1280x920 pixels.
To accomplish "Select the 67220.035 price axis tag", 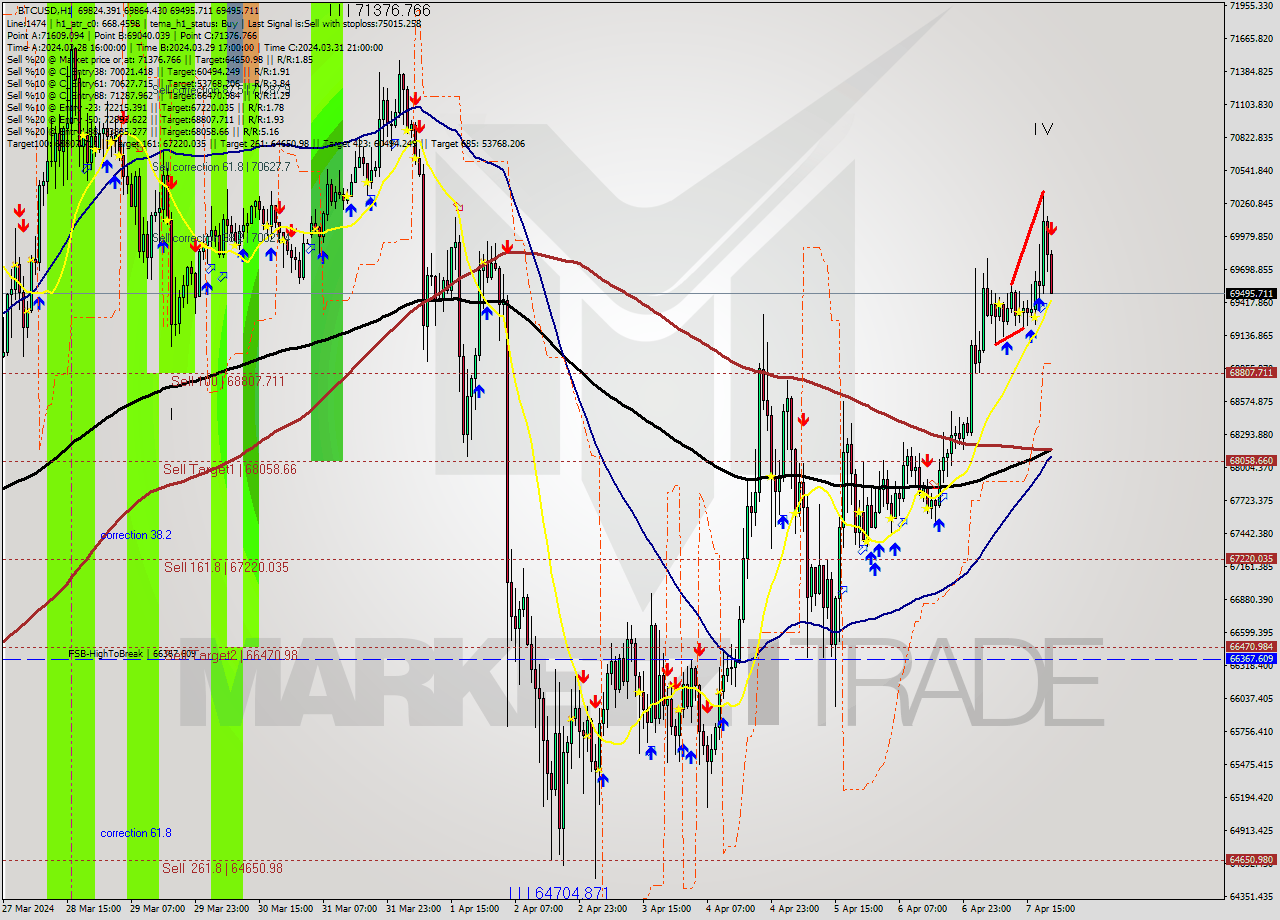I will click(x=1250, y=559).
